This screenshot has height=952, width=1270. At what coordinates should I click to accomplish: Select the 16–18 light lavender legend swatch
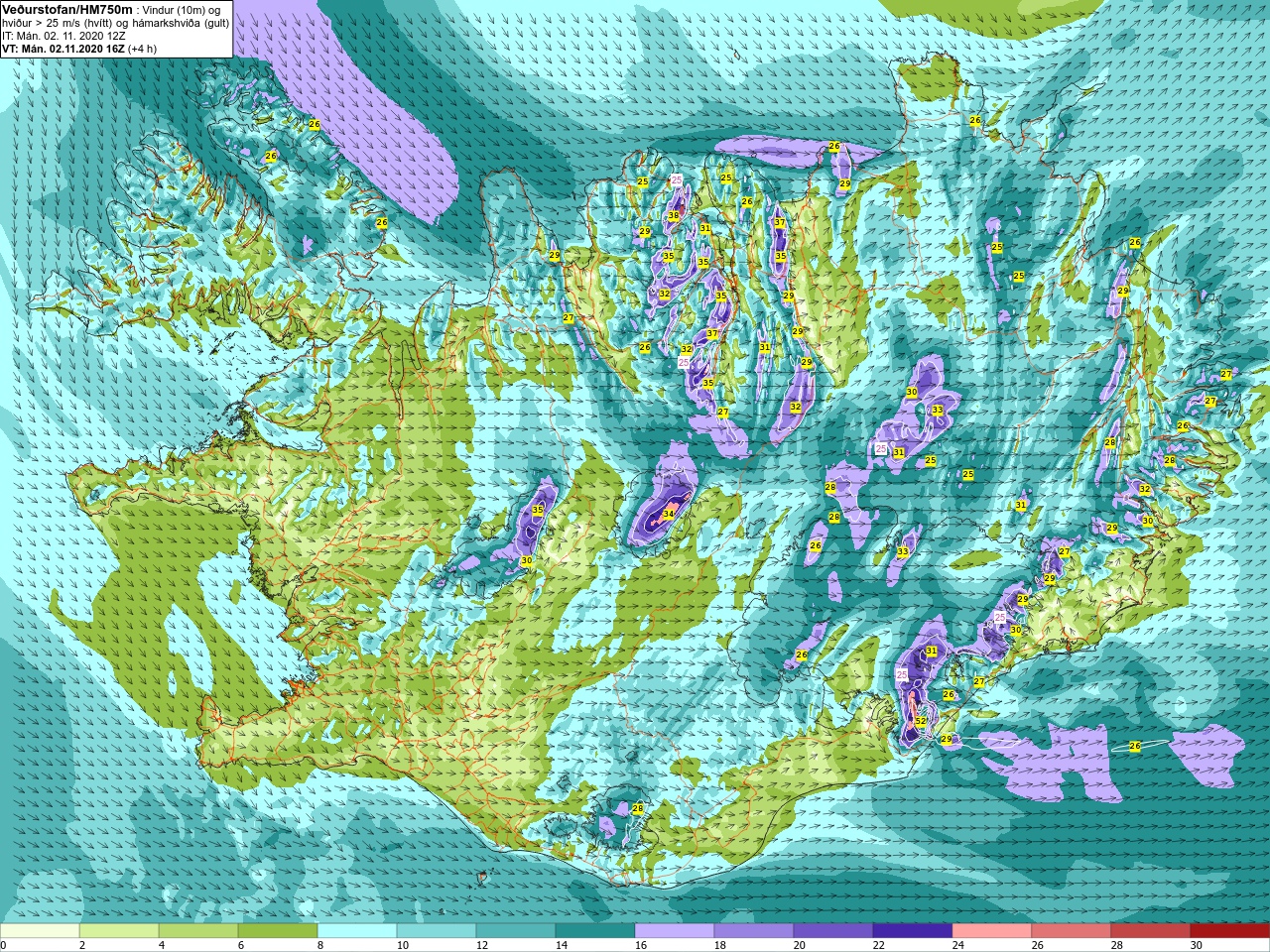(x=675, y=931)
